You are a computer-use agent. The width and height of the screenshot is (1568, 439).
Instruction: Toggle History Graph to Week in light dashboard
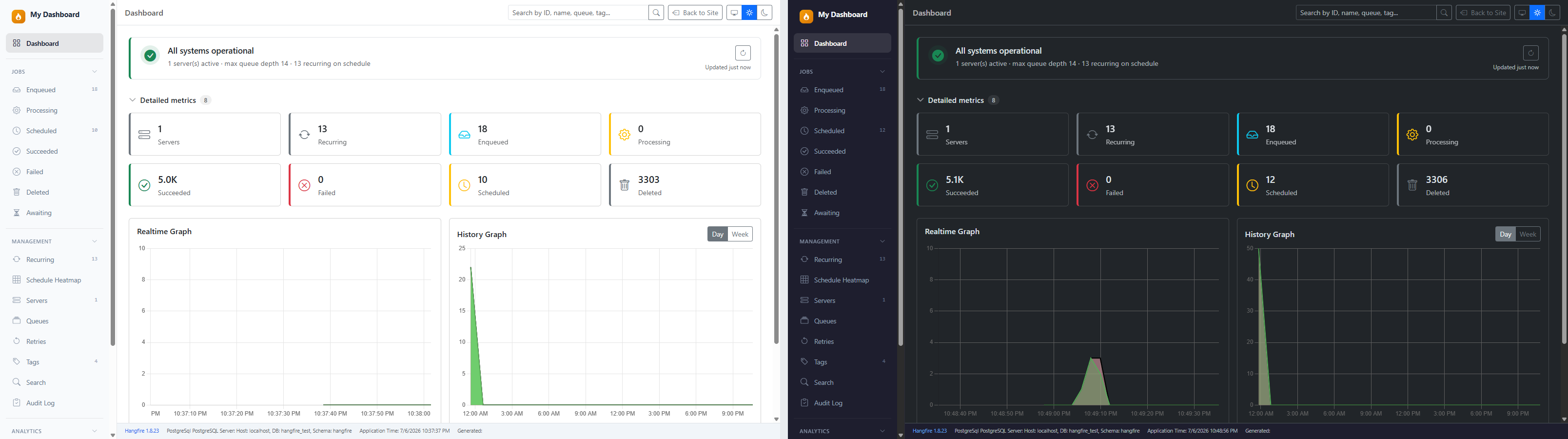click(x=740, y=235)
